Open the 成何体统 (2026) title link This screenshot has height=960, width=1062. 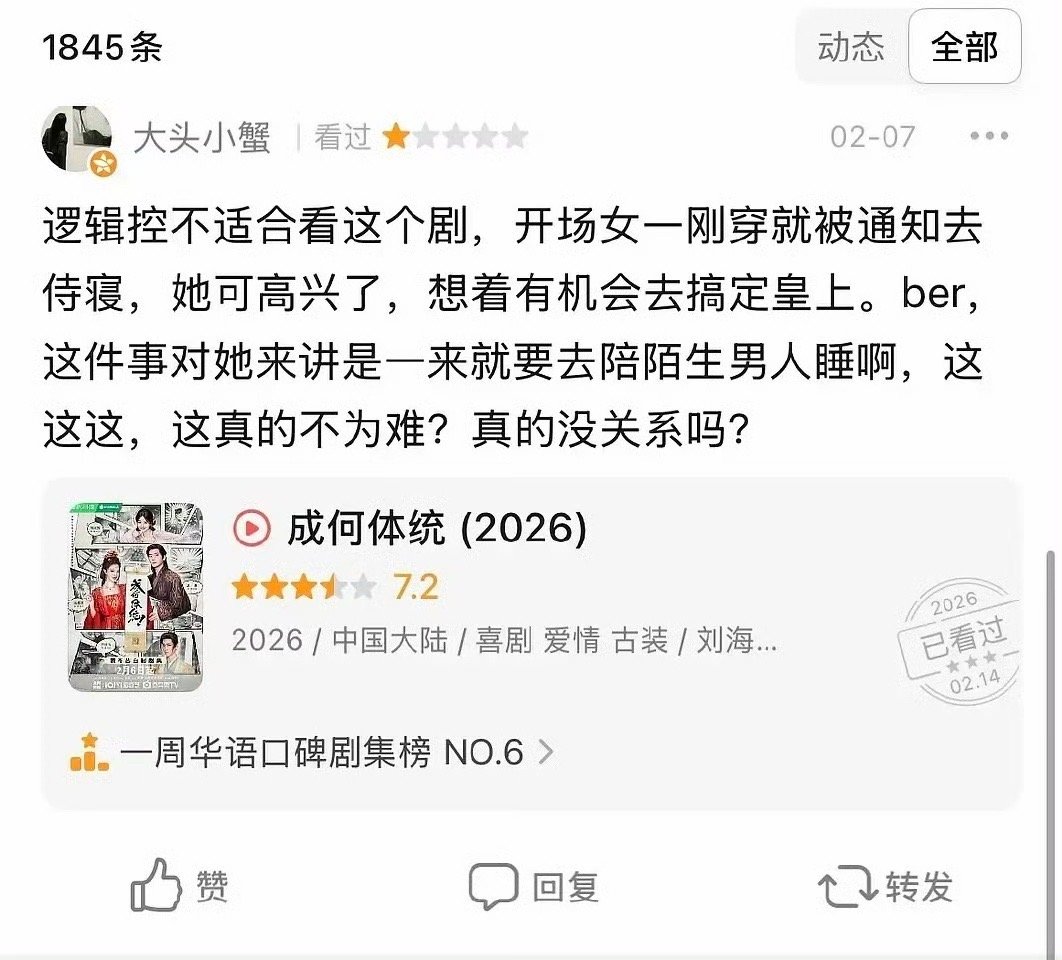pyautogui.click(x=437, y=528)
